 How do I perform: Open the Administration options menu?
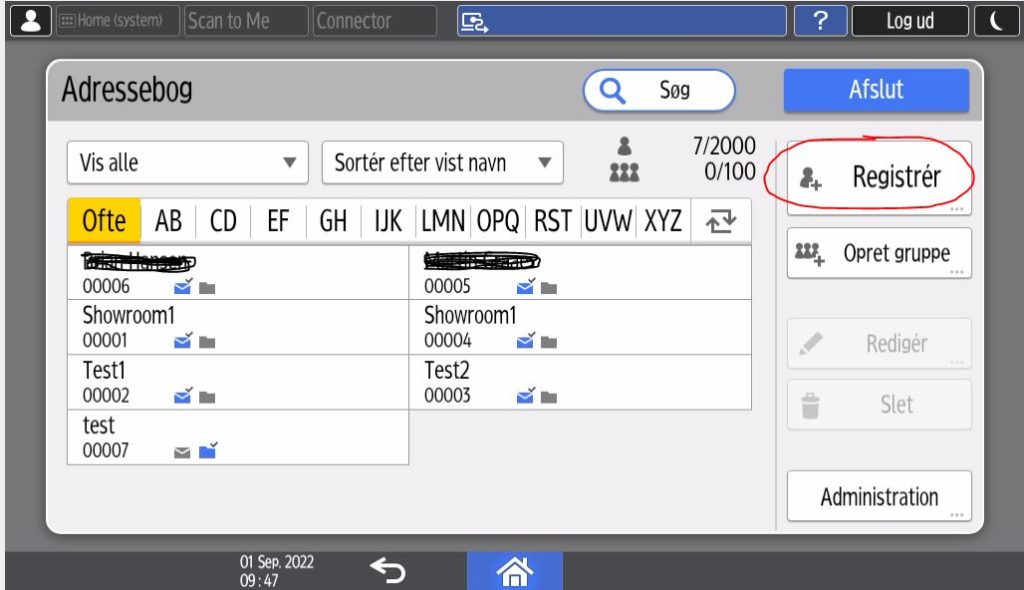(x=879, y=497)
